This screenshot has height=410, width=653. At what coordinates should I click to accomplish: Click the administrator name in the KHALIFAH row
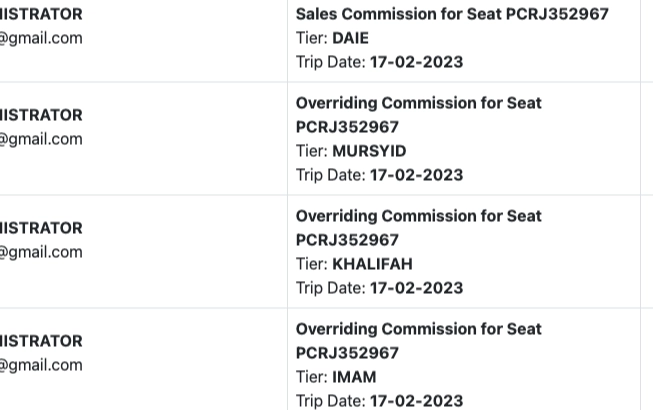(x=41, y=228)
